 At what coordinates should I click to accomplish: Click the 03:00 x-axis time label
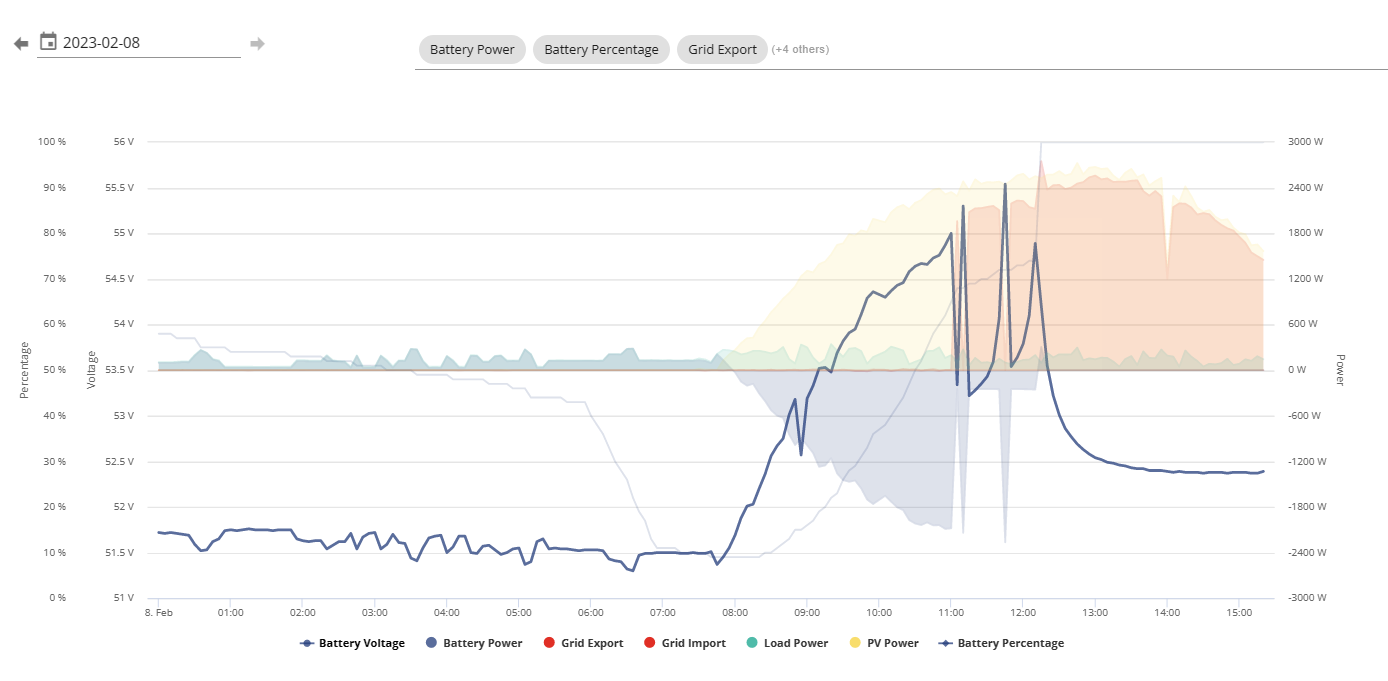[375, 612]
